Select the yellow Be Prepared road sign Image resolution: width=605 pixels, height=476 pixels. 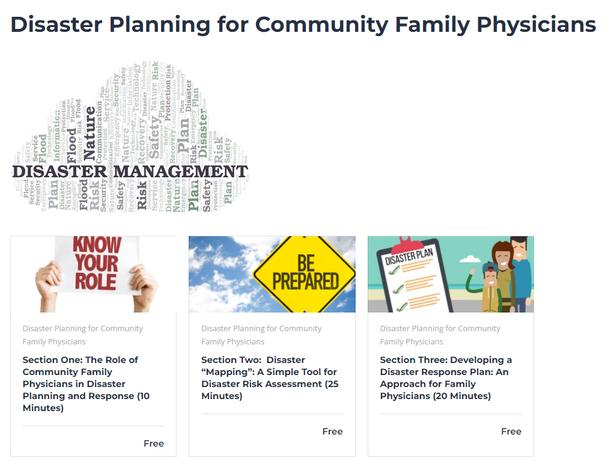coord(304,274)
